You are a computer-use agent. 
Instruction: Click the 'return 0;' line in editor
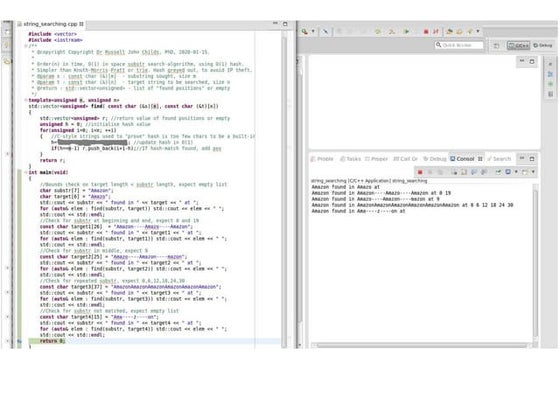coord(52,341)
